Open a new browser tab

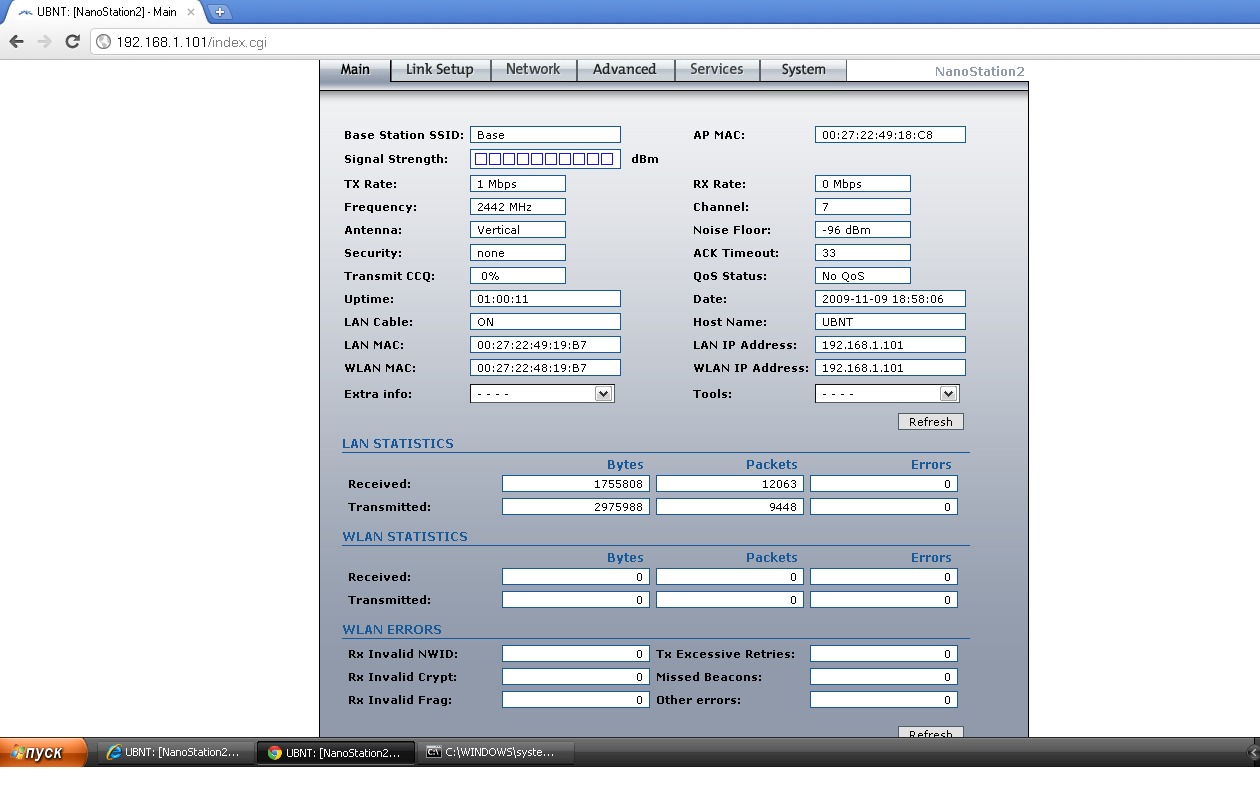(x=219, y=12)
